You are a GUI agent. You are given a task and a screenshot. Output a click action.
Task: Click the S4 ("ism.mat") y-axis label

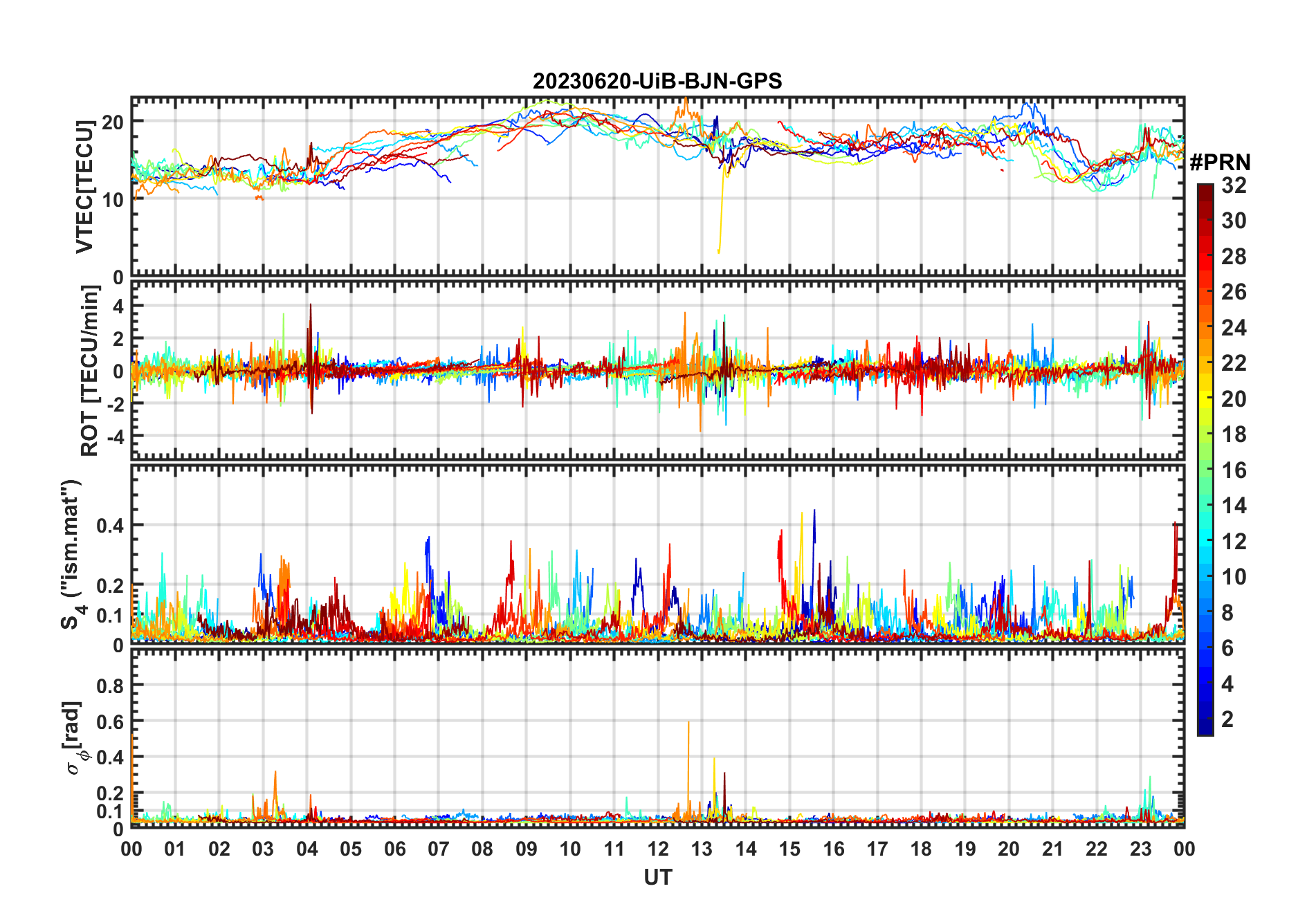click(x=72, y=554)
